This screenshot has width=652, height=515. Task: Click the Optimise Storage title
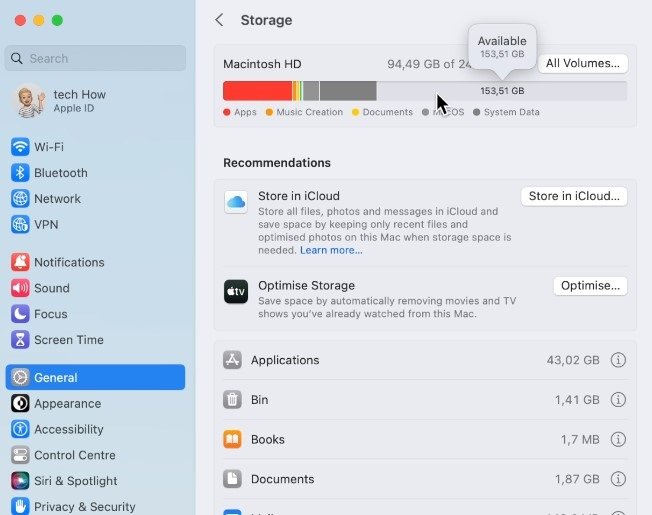coord(306,286)
